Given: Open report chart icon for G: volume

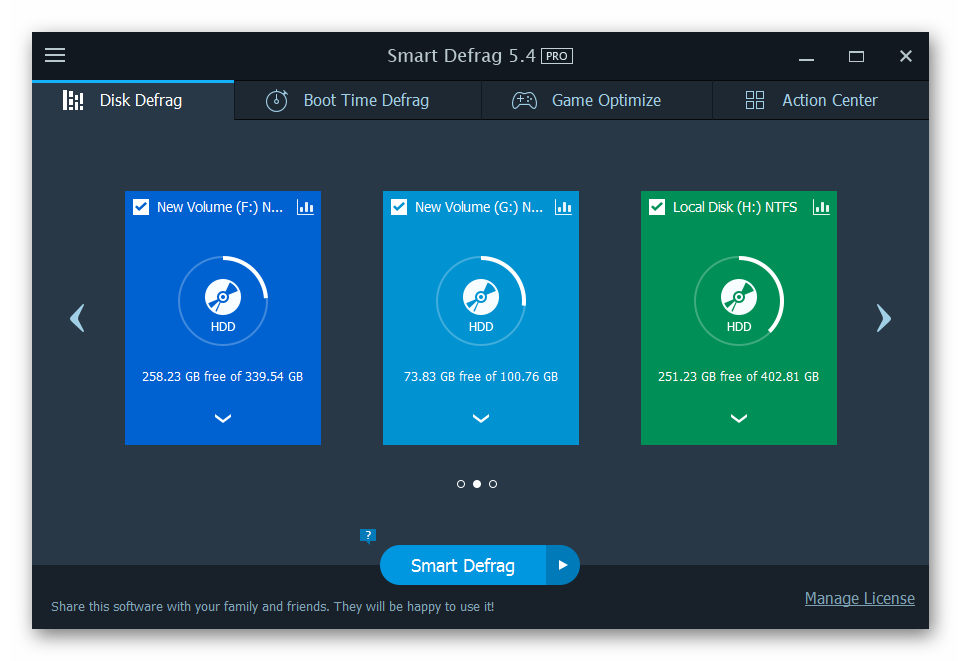Looking at the screenshot, I should pos(563,207).
